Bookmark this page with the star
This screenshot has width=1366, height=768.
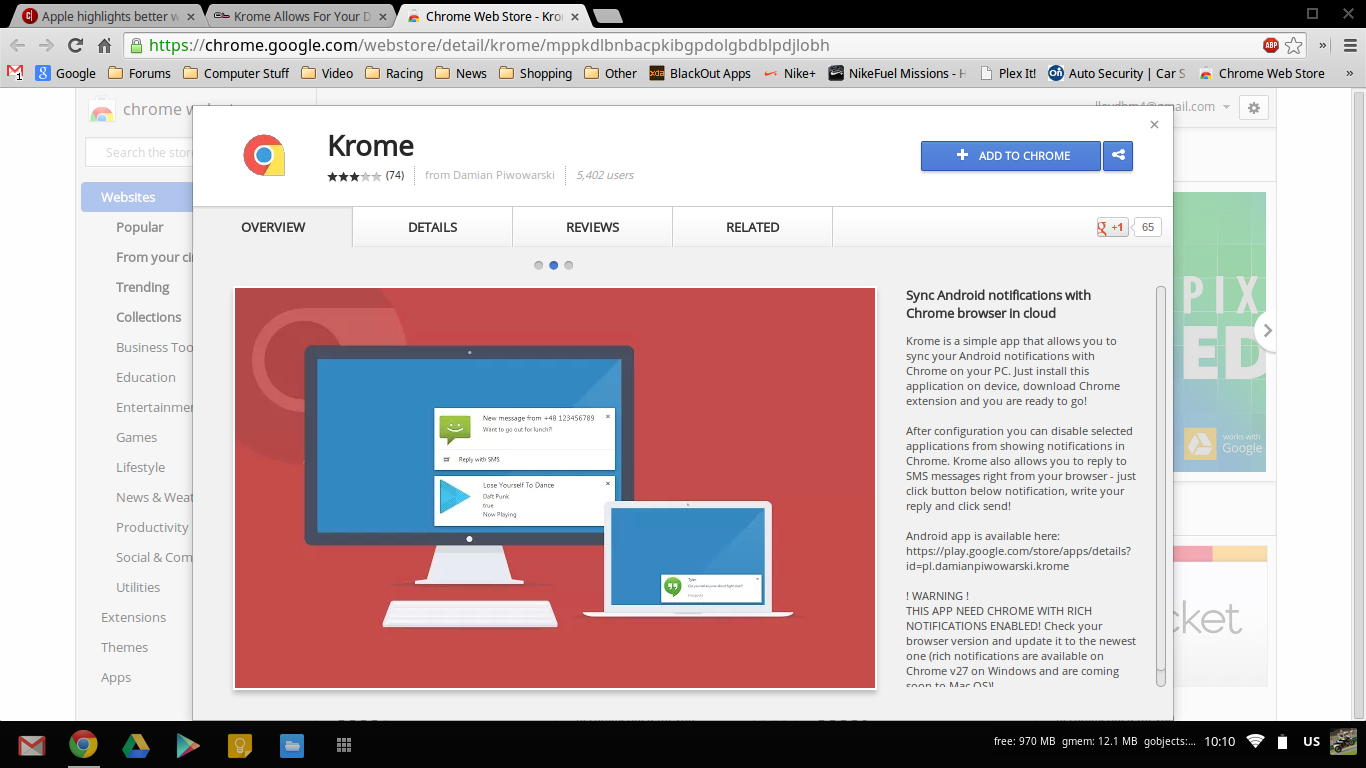1294,45
